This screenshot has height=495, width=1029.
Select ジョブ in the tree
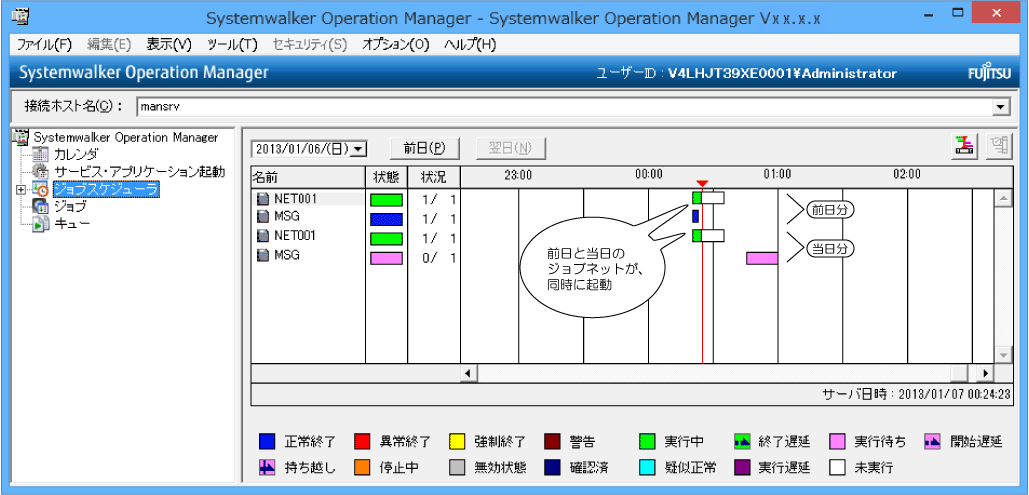coord(70,207)
